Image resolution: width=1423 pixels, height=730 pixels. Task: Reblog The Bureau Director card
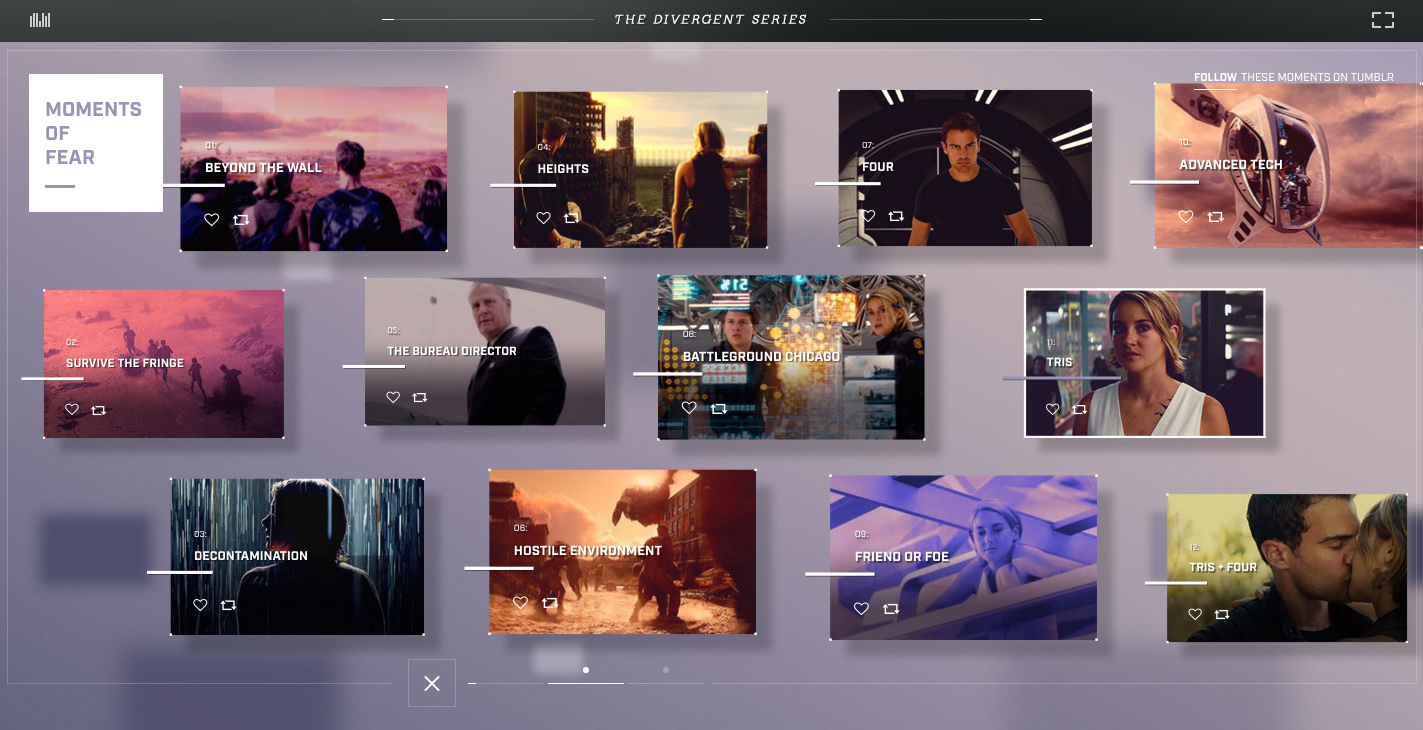(x=420, y=397)
